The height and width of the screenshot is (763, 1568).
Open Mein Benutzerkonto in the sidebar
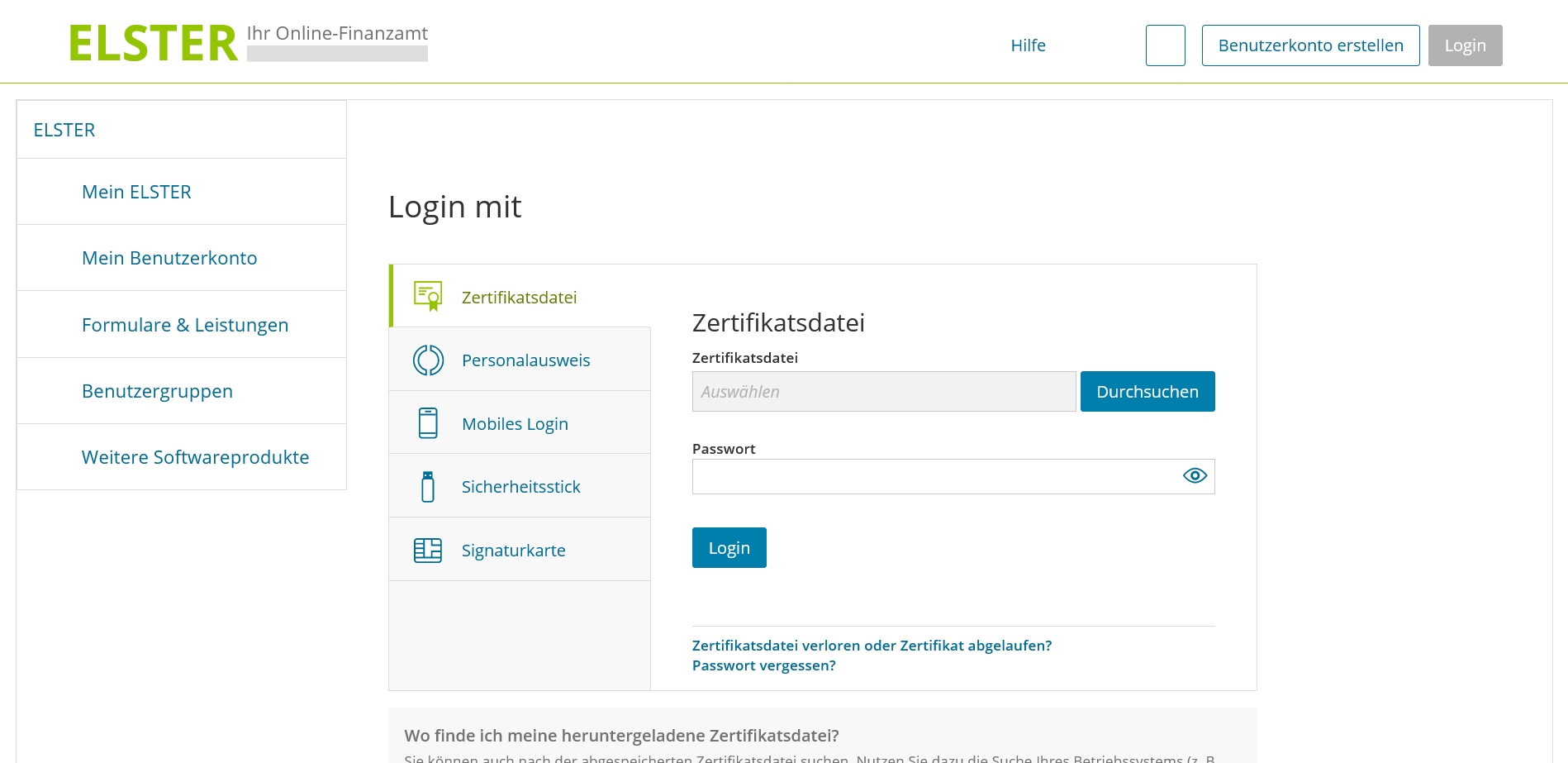(182, 258)
